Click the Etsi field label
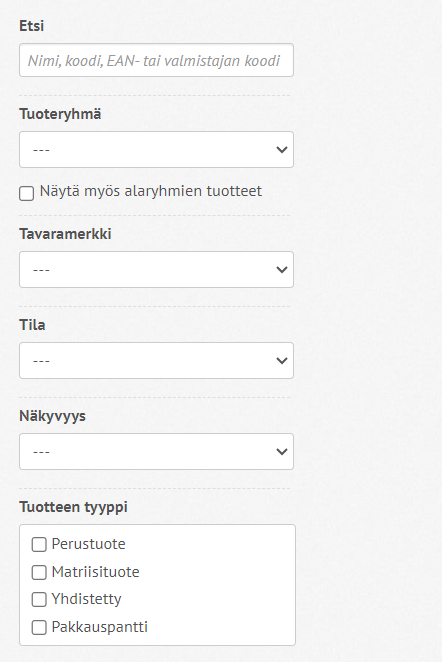The height and width of the screenshot is (662, 442). coord(32,26)
